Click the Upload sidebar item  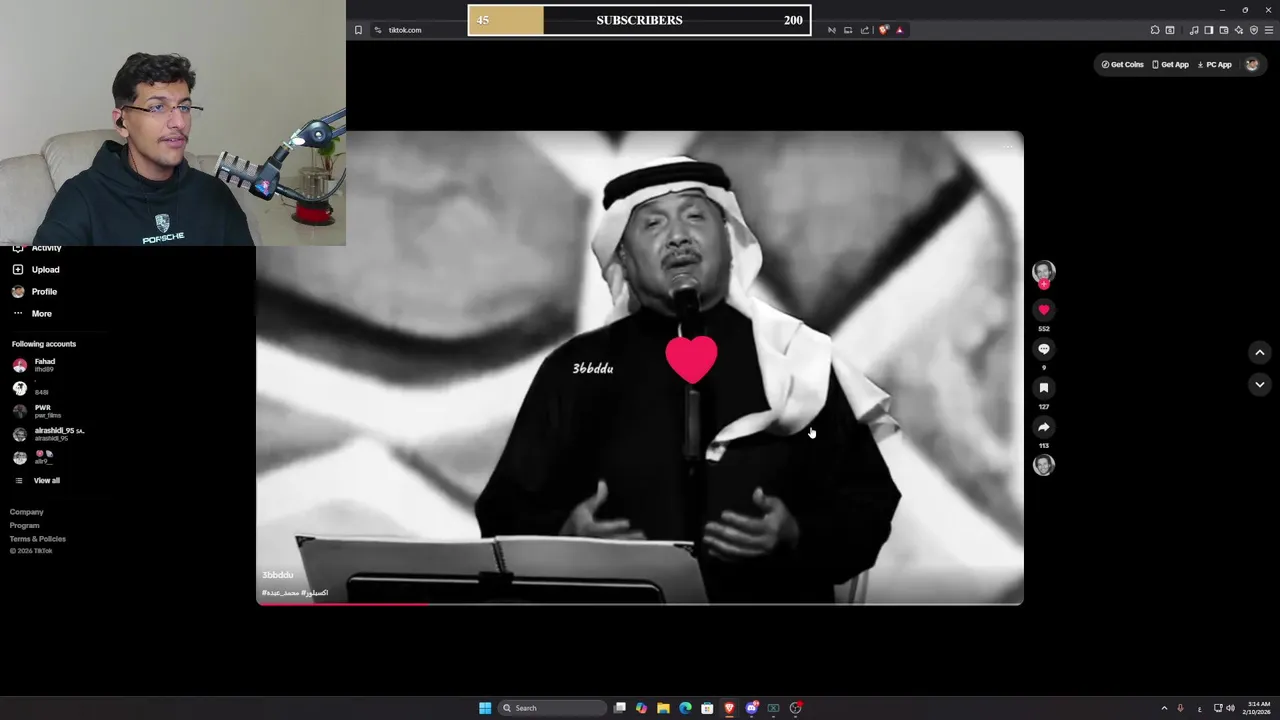click(36, 270)
